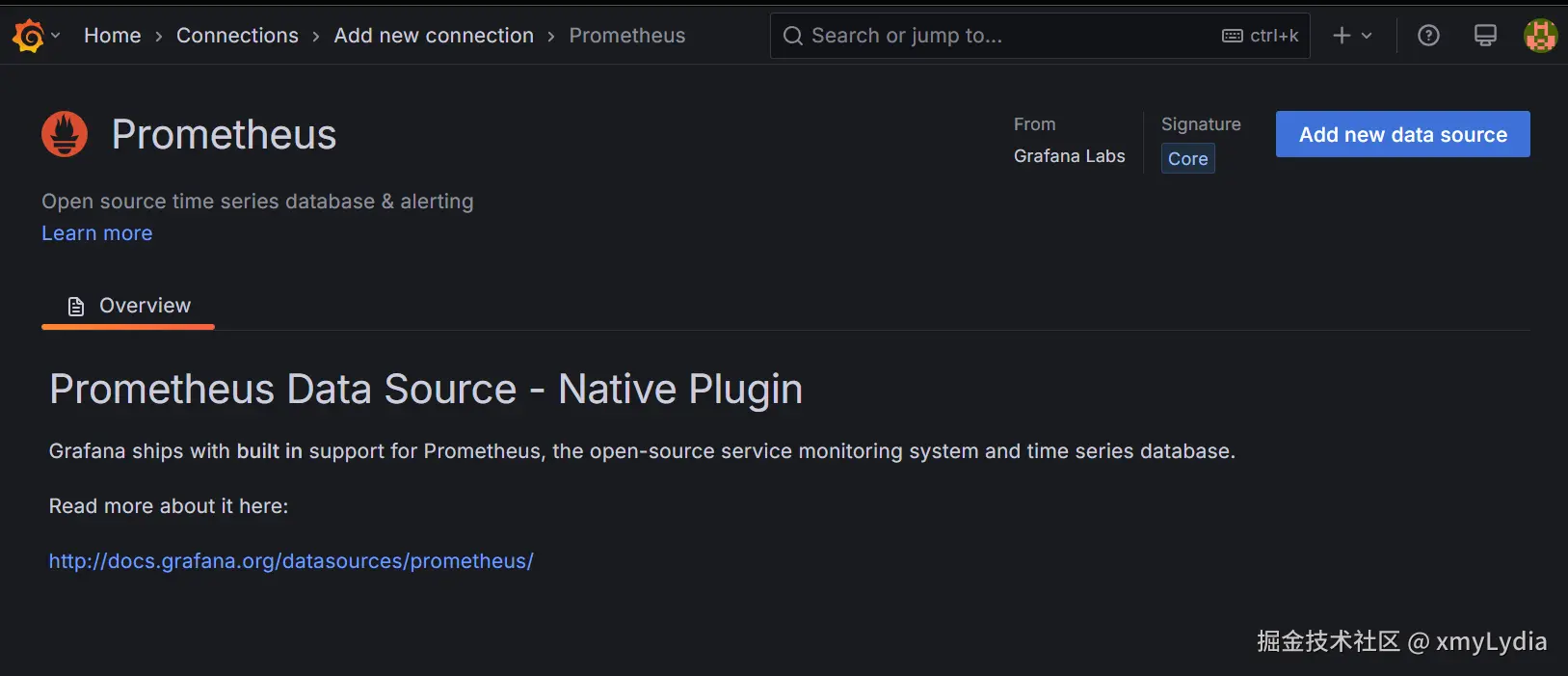Screen dimensions: 1568x676
Task: Open the help question mark icon
Action: tap(1428, 36)
